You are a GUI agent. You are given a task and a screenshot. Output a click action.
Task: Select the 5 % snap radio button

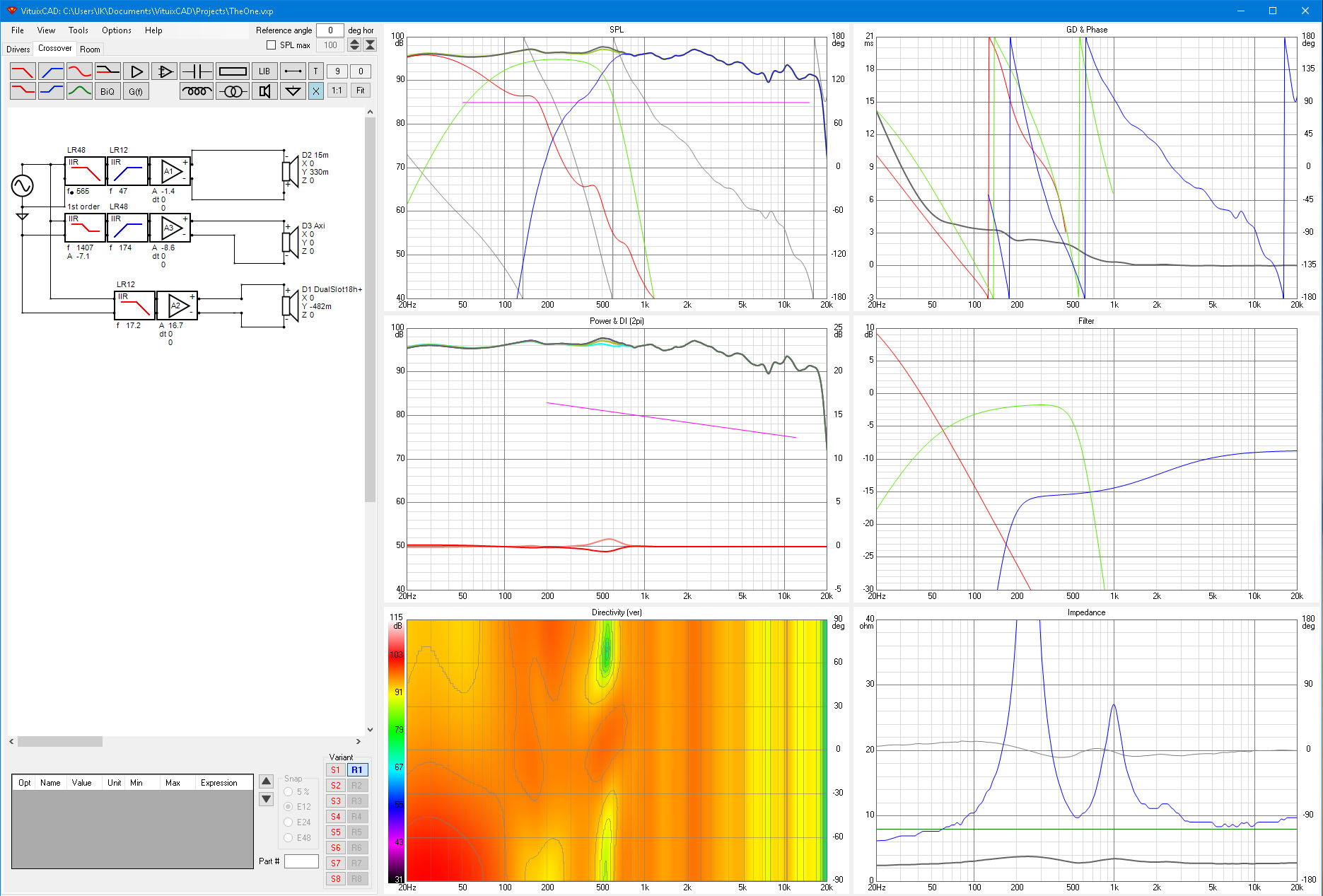289,792
